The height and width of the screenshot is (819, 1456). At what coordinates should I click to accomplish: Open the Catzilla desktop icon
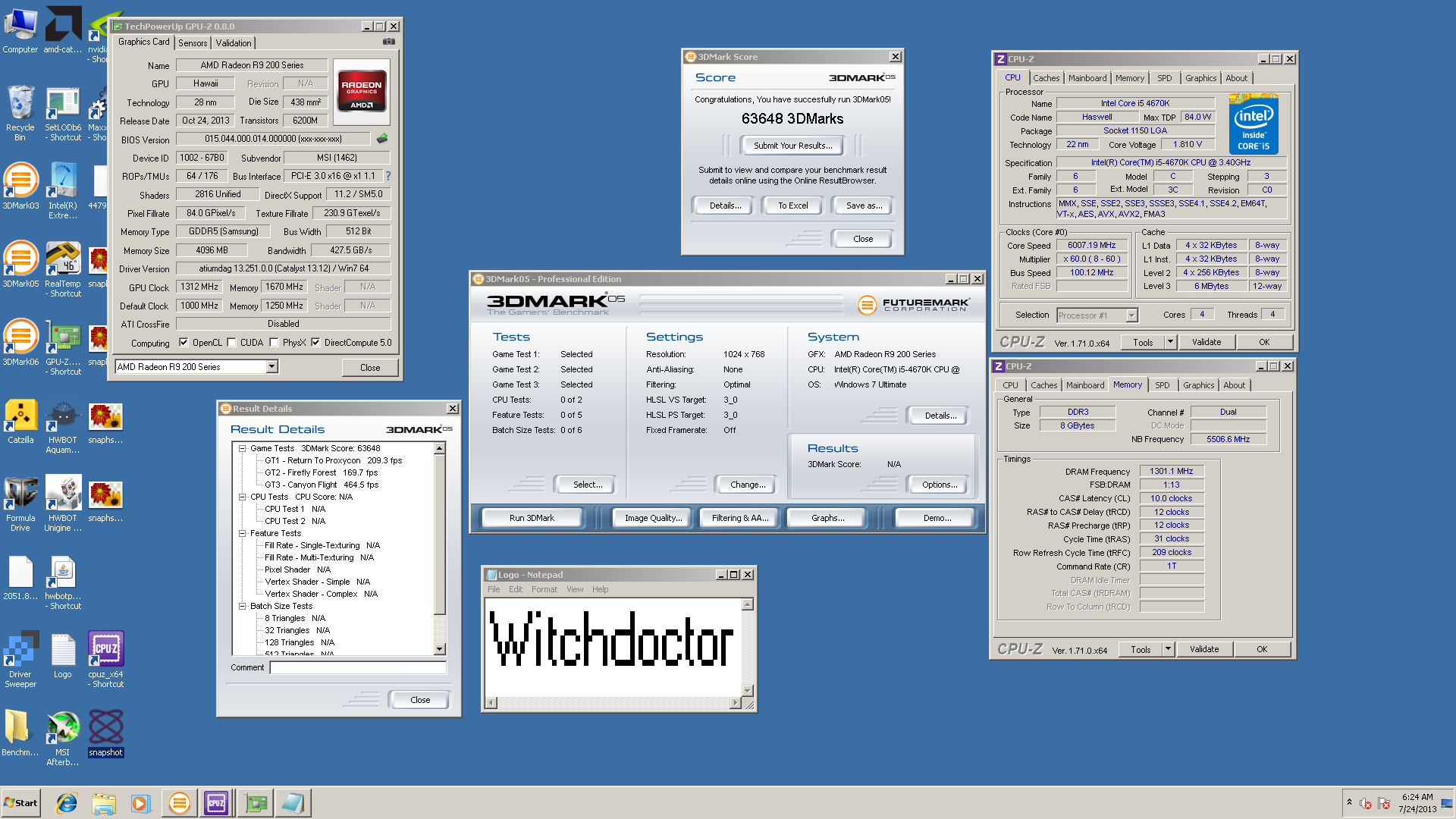pyautogui.click(x=20, y=421)
